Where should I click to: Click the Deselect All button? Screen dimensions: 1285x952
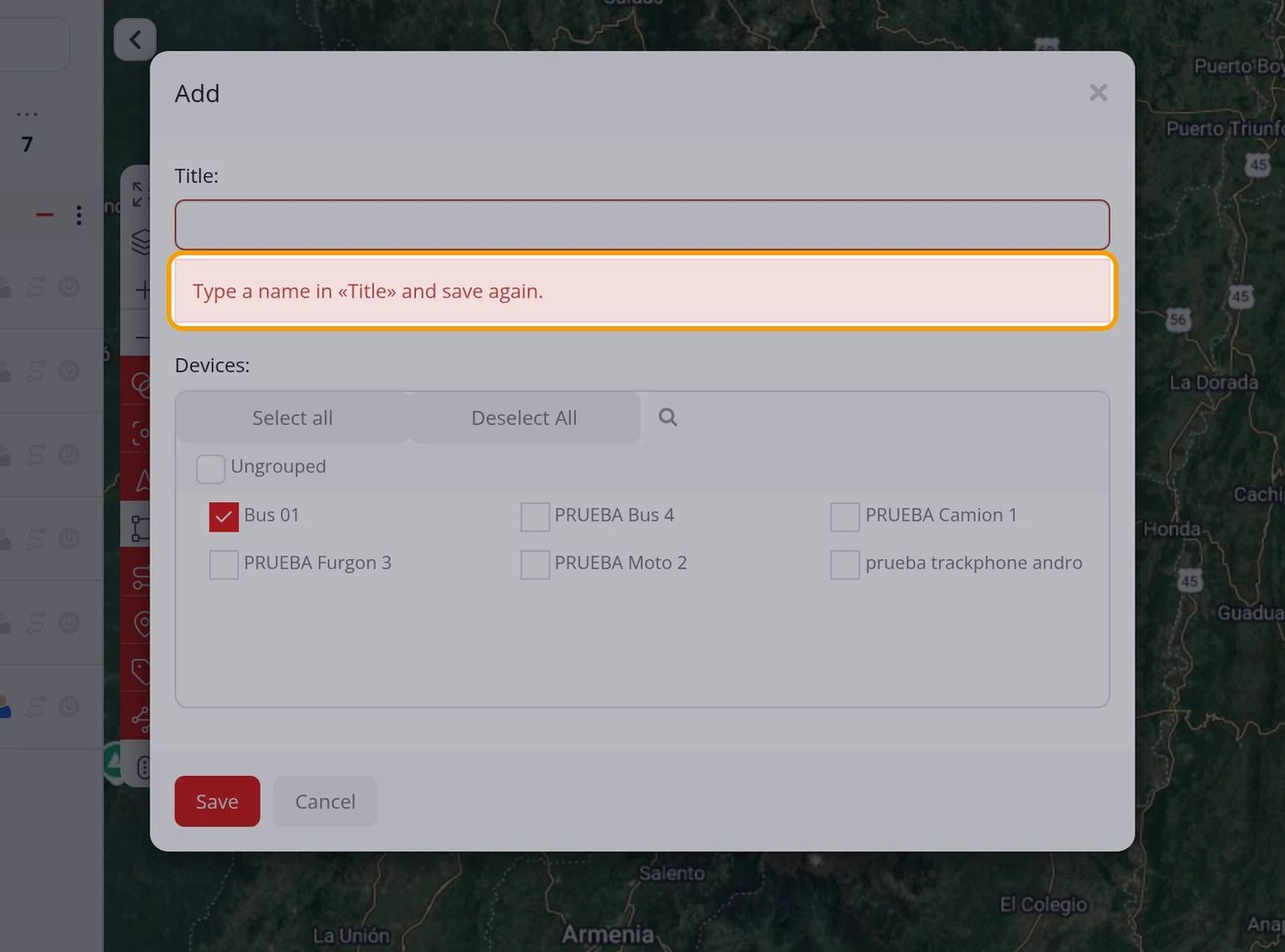[524, 418]
